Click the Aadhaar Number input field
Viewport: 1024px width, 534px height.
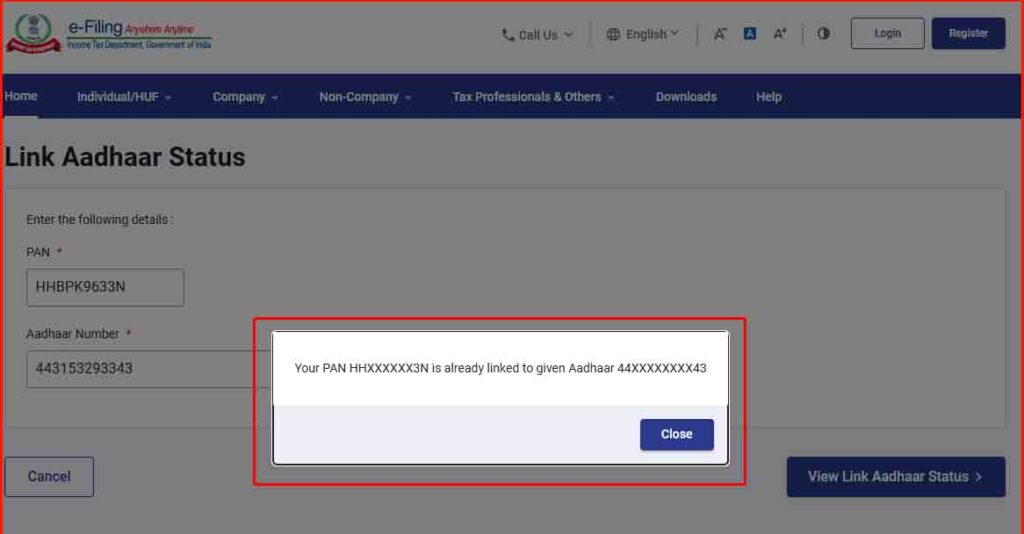coord(148,369)
